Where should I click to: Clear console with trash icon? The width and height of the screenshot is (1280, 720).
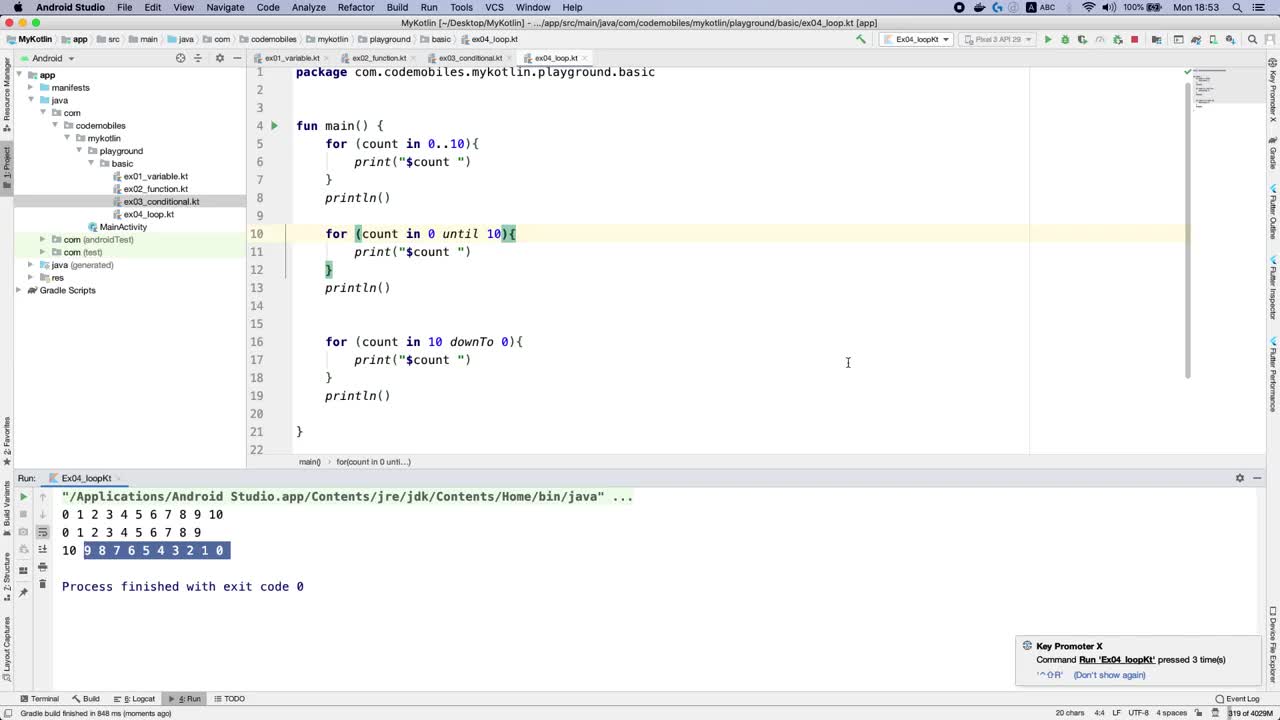point(42,584)
